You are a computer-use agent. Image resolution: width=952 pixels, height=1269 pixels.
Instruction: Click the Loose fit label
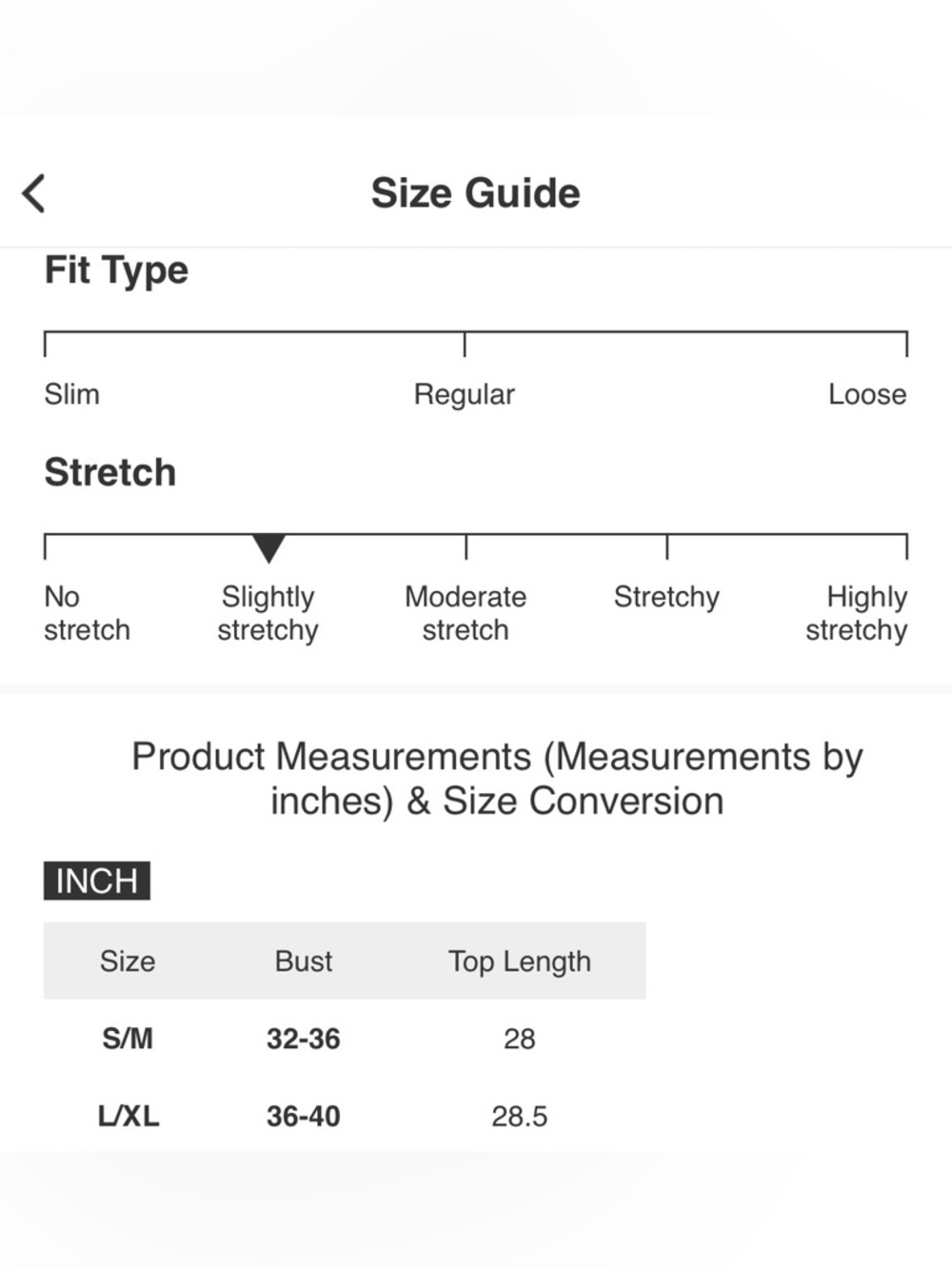(867, 394)
